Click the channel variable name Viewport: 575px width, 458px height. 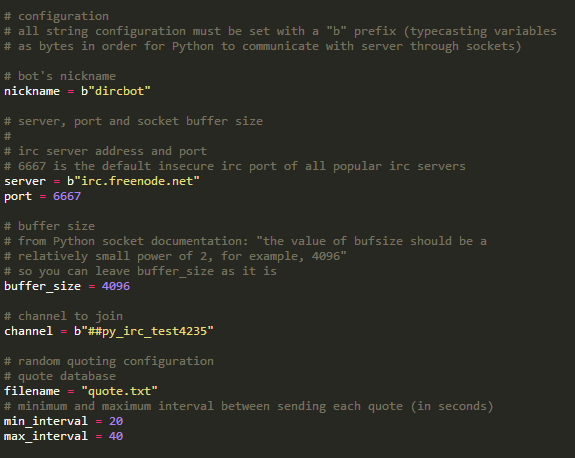click(x=28, y=331)
